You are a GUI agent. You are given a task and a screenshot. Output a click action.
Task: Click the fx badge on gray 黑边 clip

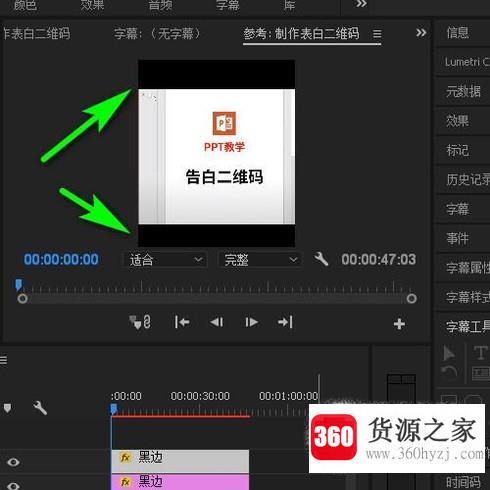click(125, 458)
